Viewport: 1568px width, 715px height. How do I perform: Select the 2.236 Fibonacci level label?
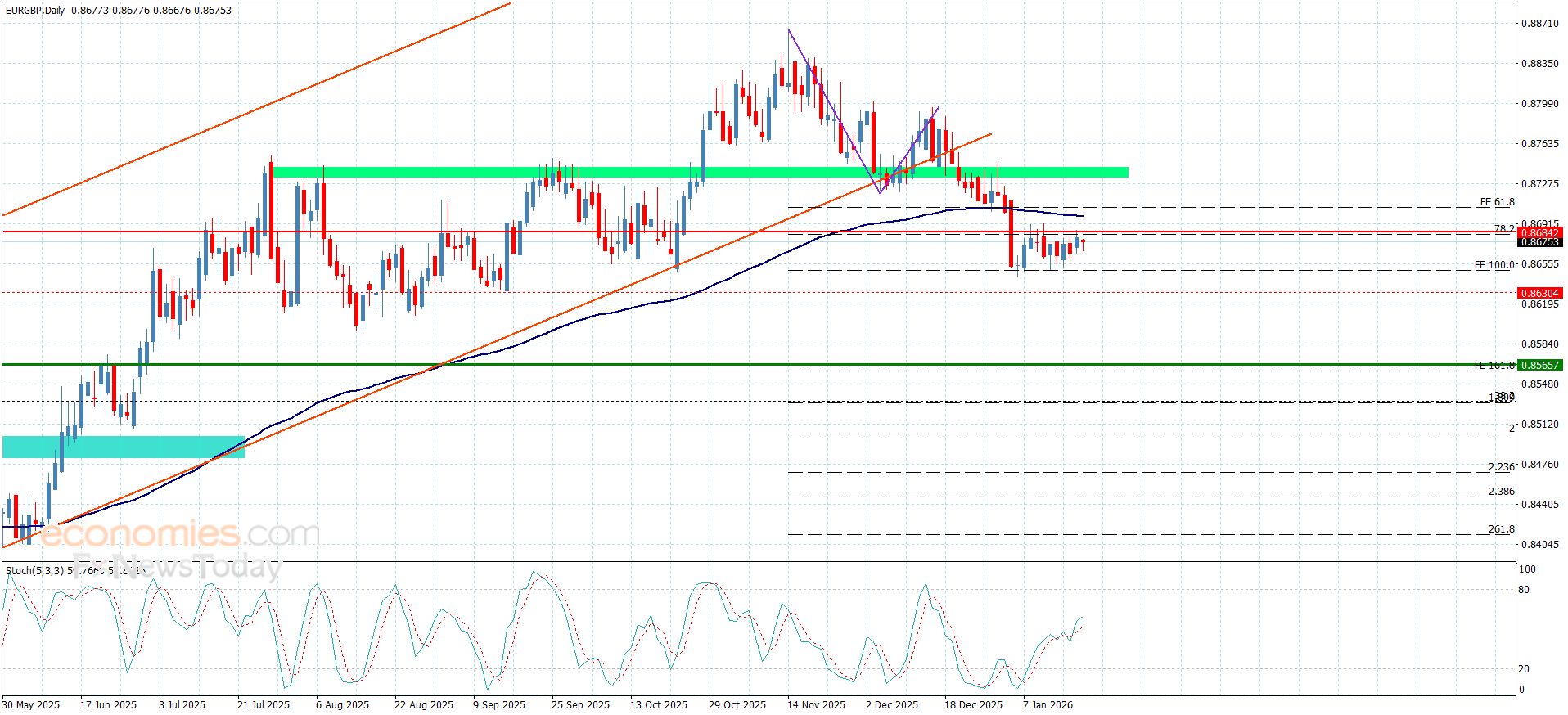pos(1501,467)
